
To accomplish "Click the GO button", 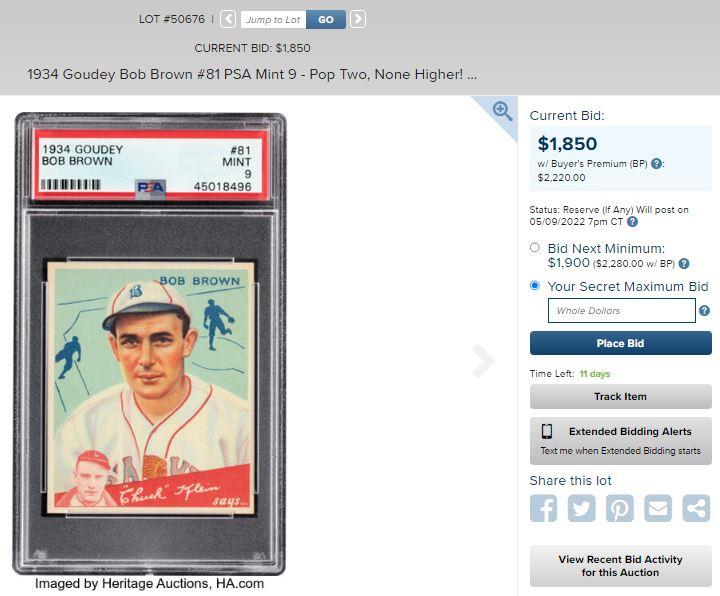I will tap(326, 20).
